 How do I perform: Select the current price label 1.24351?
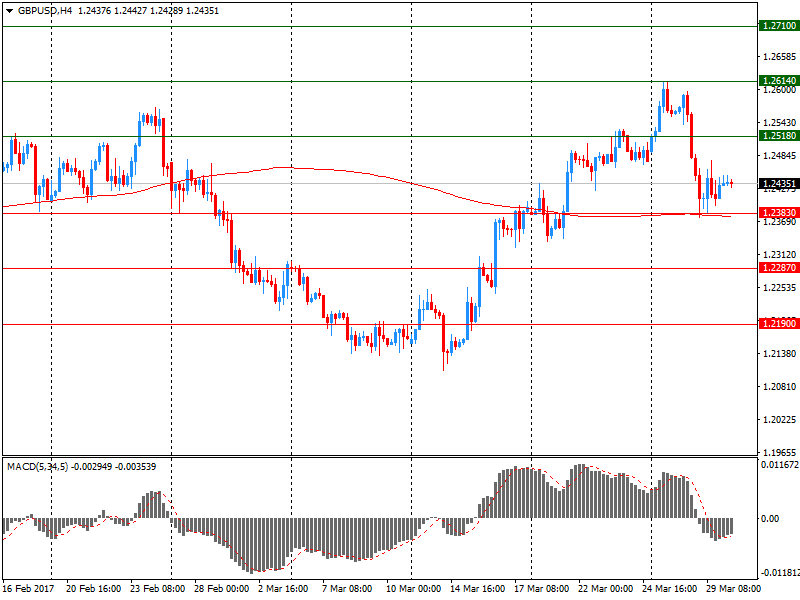(779, 184)
